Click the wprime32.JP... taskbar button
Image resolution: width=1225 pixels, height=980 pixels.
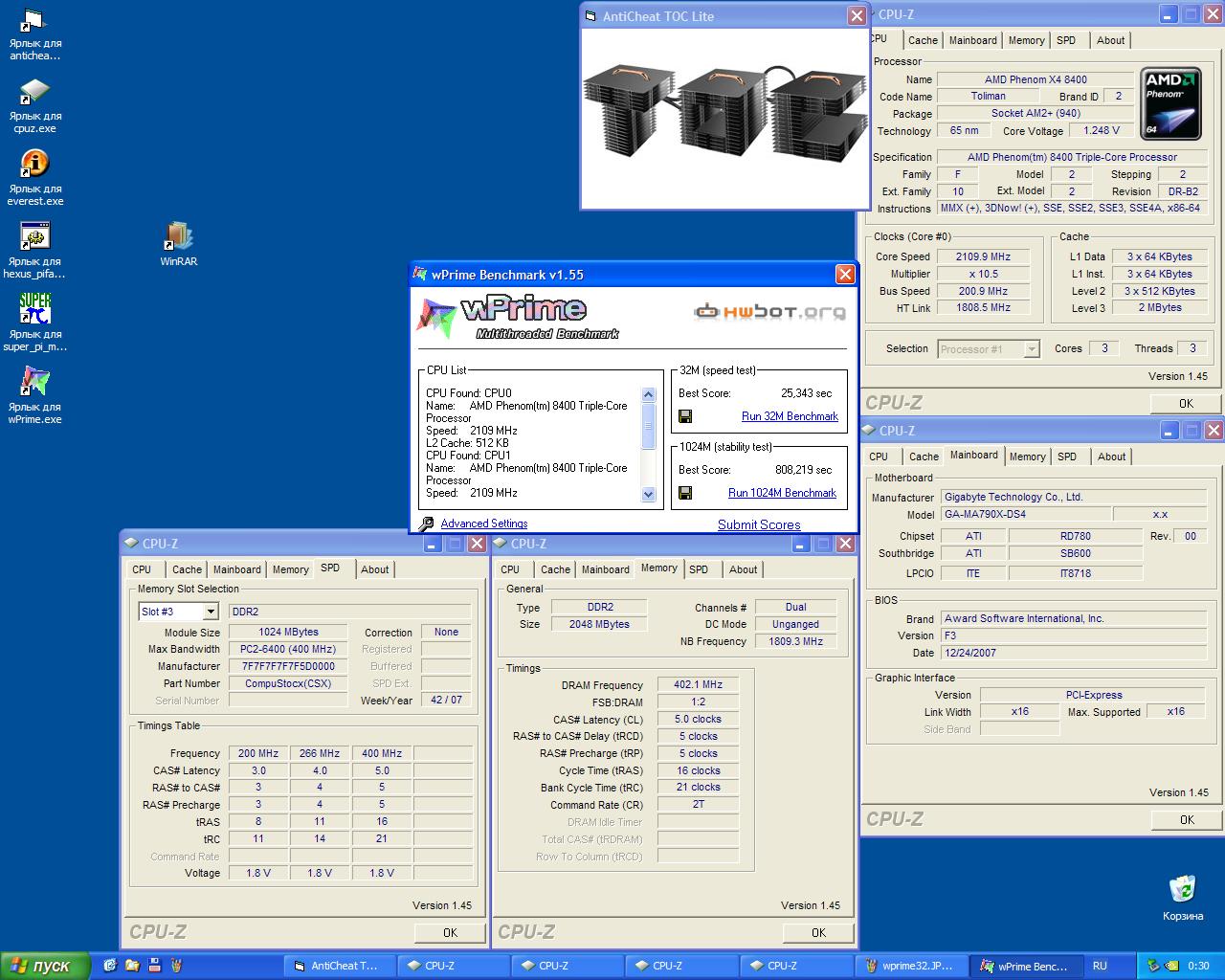911,966
